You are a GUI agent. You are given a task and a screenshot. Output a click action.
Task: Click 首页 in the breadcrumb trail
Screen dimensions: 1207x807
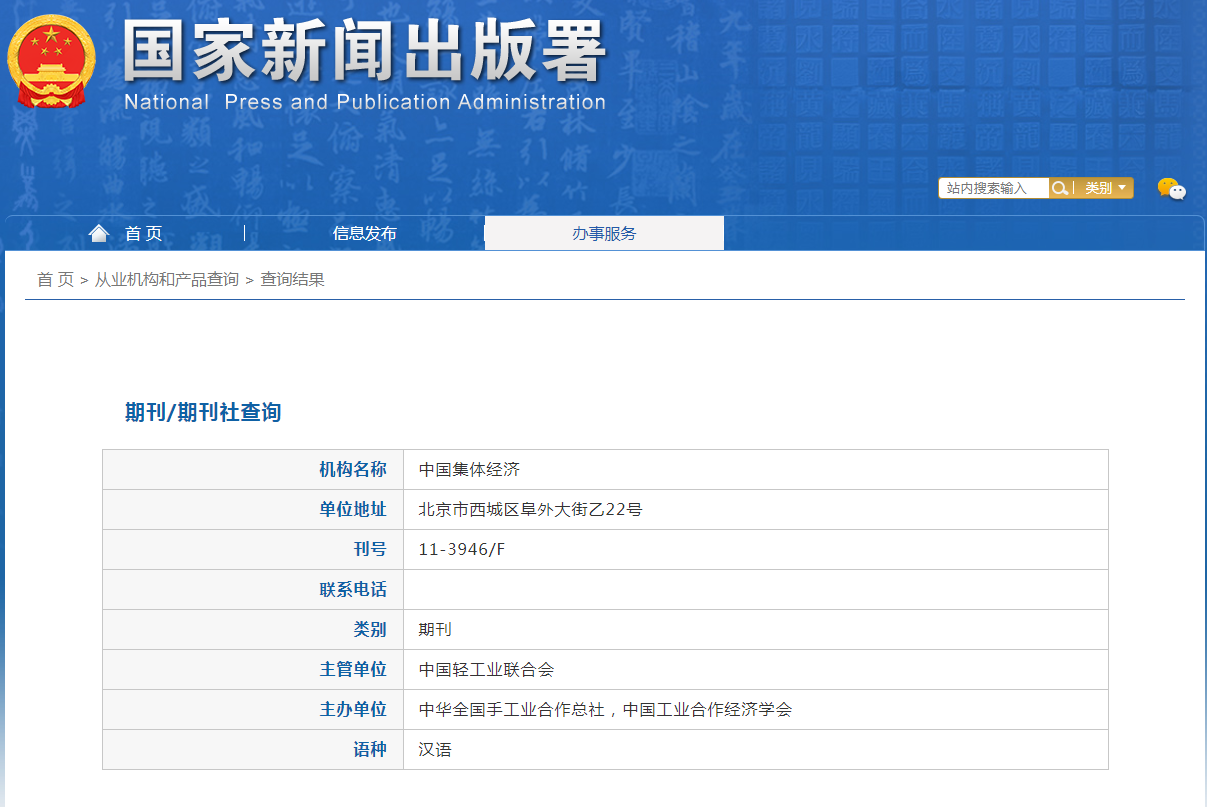coord(55,280)
